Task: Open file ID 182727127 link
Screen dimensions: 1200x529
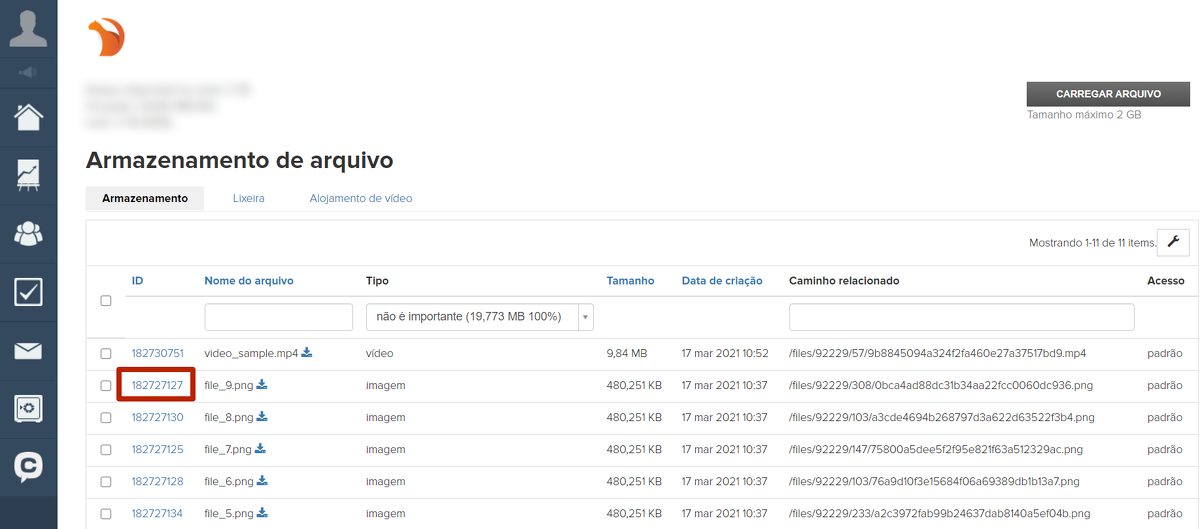Action: 157,385
